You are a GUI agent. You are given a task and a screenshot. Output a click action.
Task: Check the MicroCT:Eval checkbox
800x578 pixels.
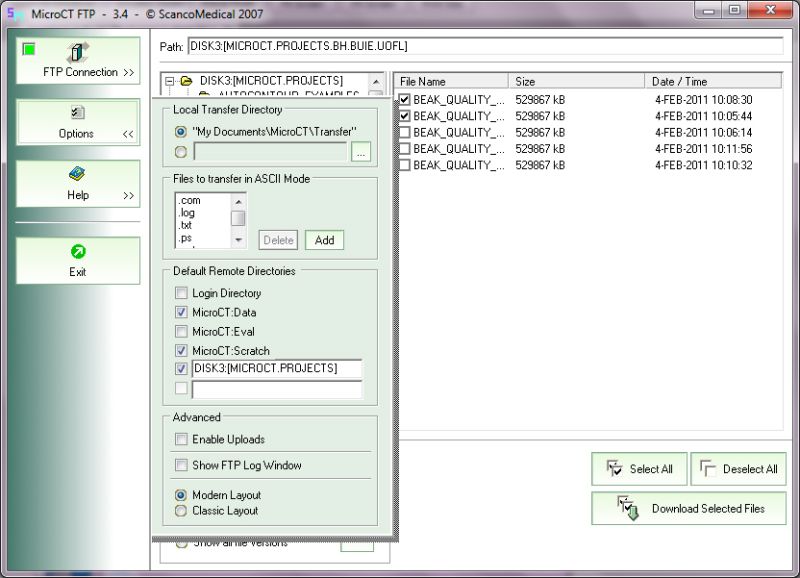[181, 332]
